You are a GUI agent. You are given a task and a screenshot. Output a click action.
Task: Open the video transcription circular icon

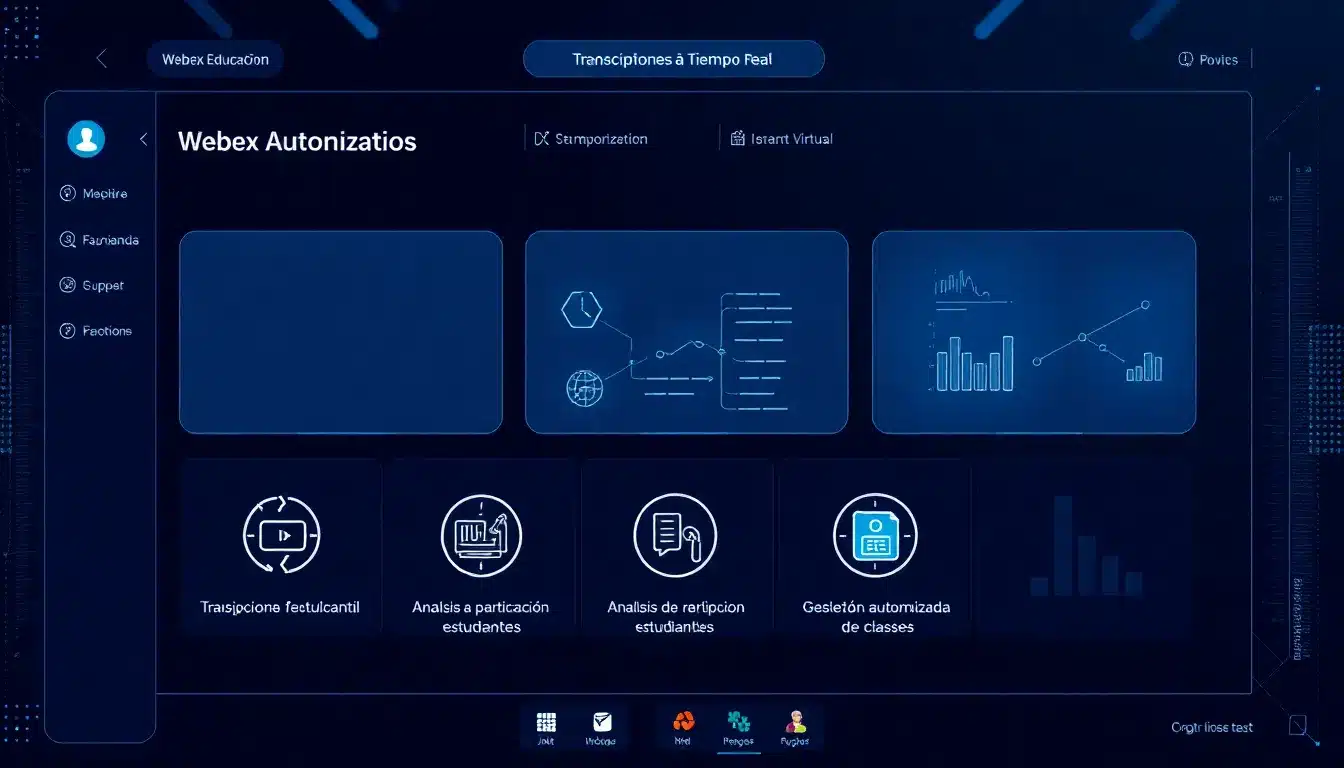[x=281, y=535]
